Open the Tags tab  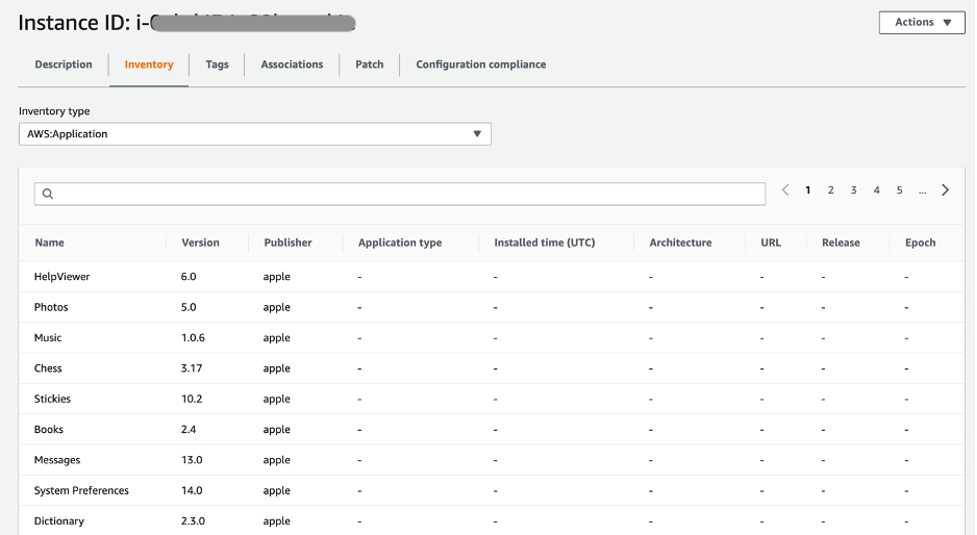click(217, 64)
